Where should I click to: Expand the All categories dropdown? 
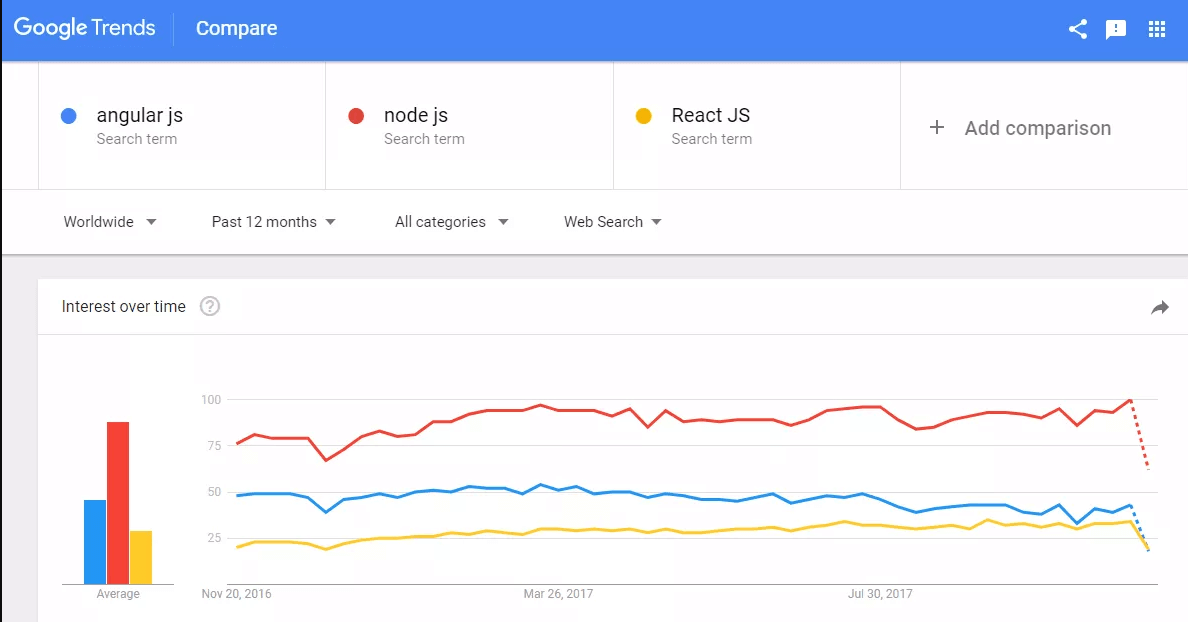[x=451, y=221]
